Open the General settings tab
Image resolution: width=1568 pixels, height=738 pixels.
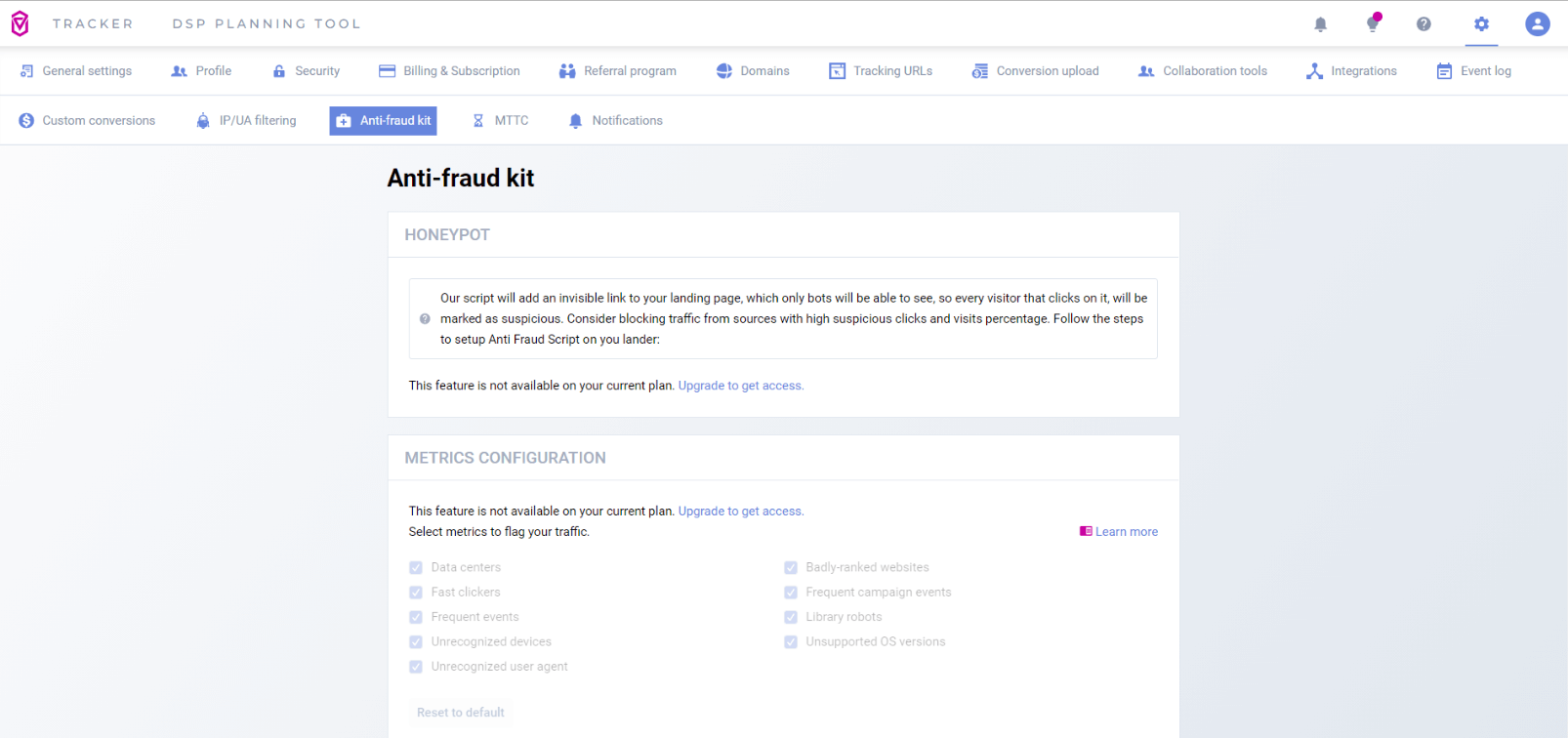click(x=76, y=71)
